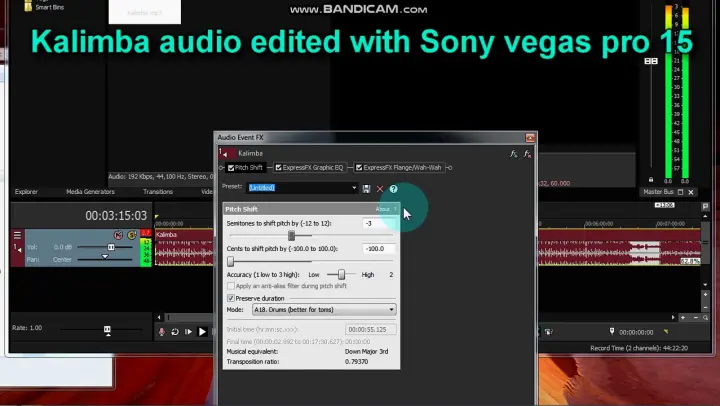This screenshot has height=406, width=720.
Task: Click the Transposition ratio value 0.79370
Action: point(356,361)
